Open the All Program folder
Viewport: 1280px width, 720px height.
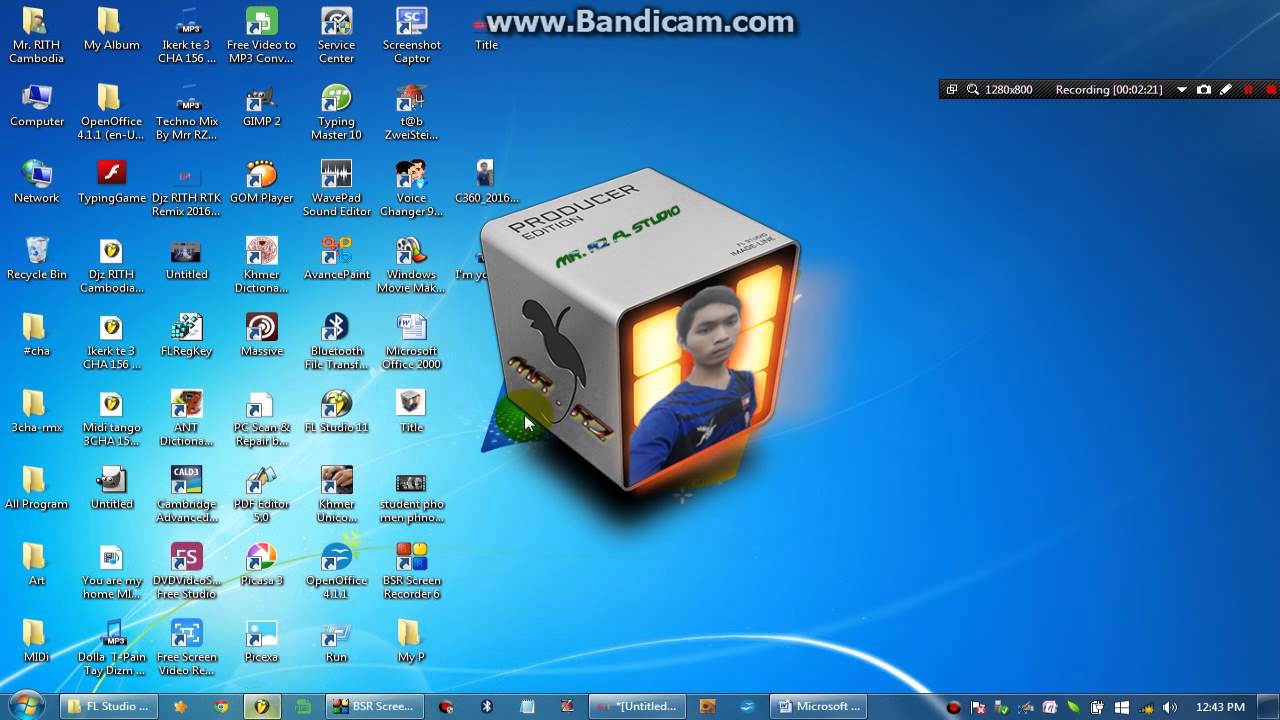click(x=36, y=488)
